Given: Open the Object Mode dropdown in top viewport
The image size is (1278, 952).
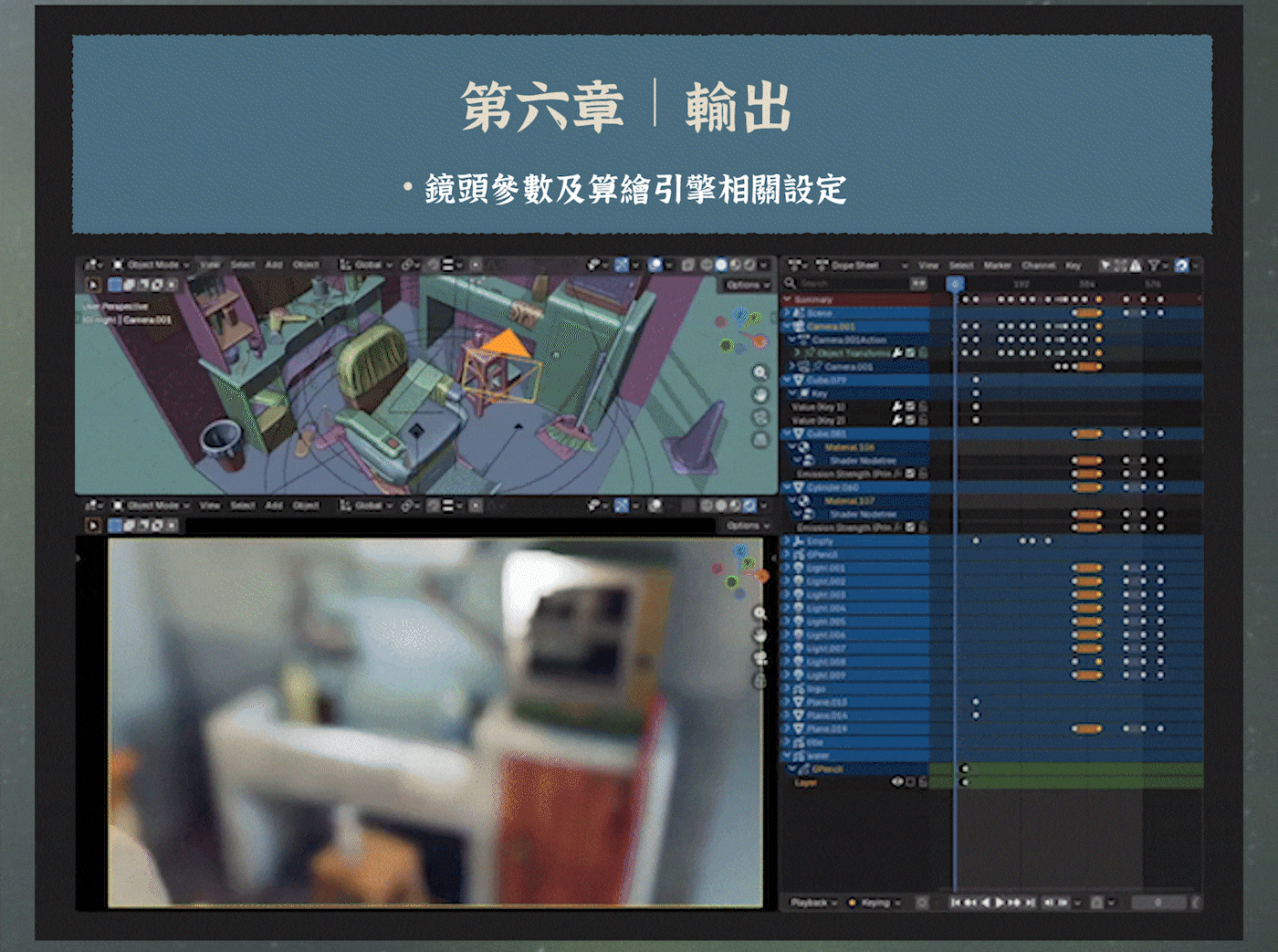Looking at the screenshot, I should point(152,265).
